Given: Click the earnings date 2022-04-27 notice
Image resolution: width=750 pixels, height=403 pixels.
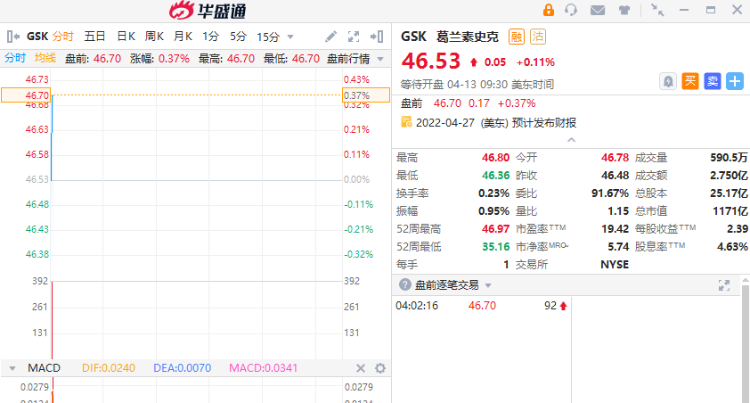Looking at the screenshot, I should coord(496,123).
